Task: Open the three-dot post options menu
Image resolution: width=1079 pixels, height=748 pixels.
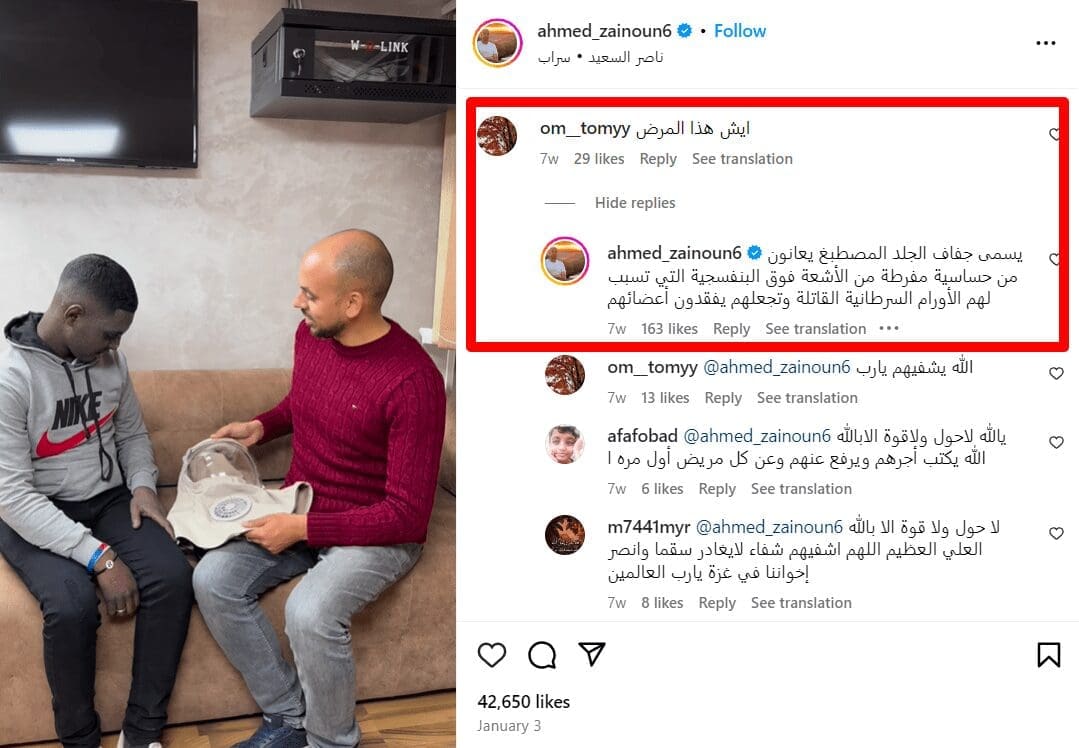Action: 1045,43
